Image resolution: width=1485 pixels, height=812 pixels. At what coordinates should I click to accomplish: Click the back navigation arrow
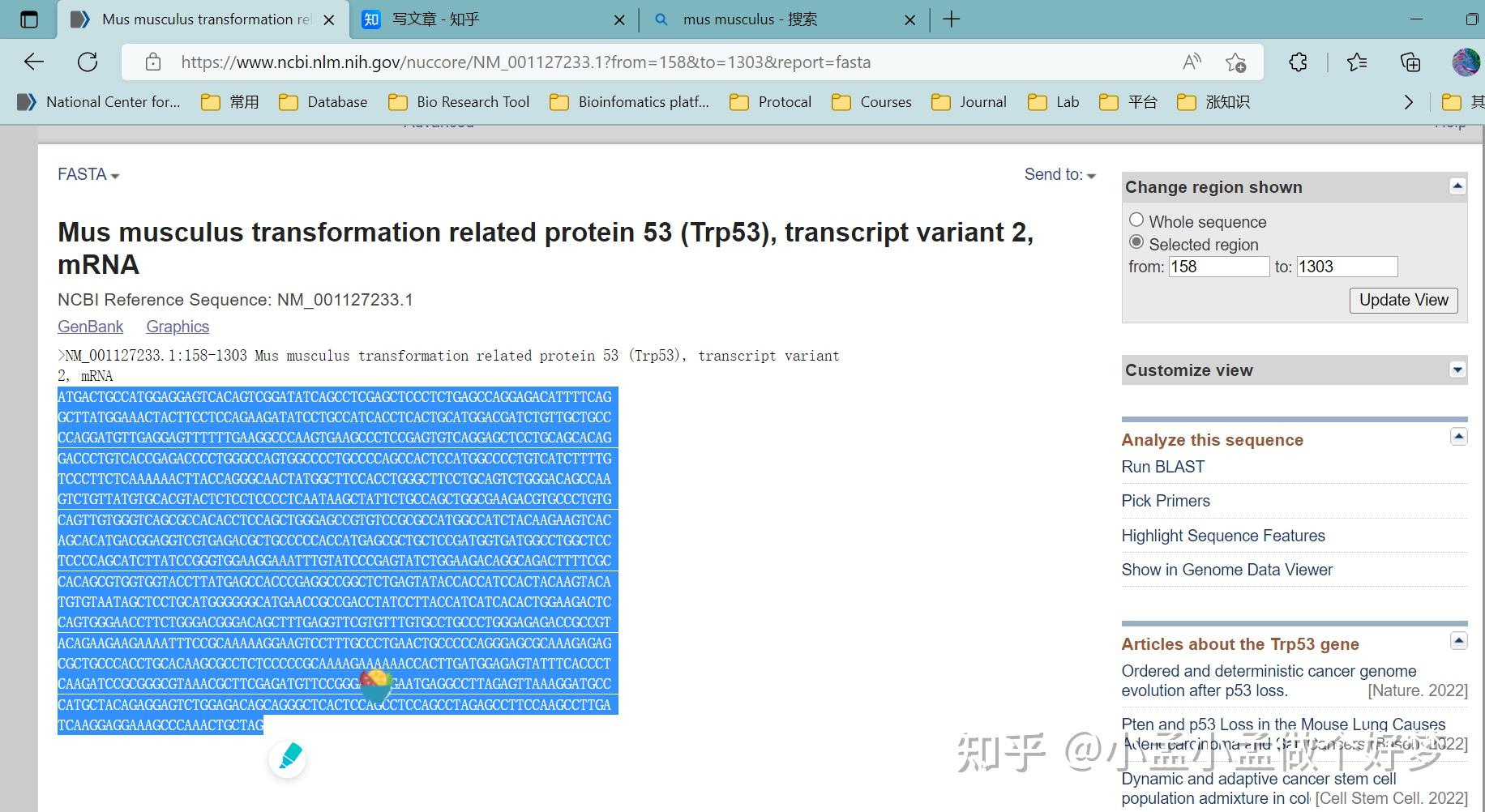[x=32, y=62]
